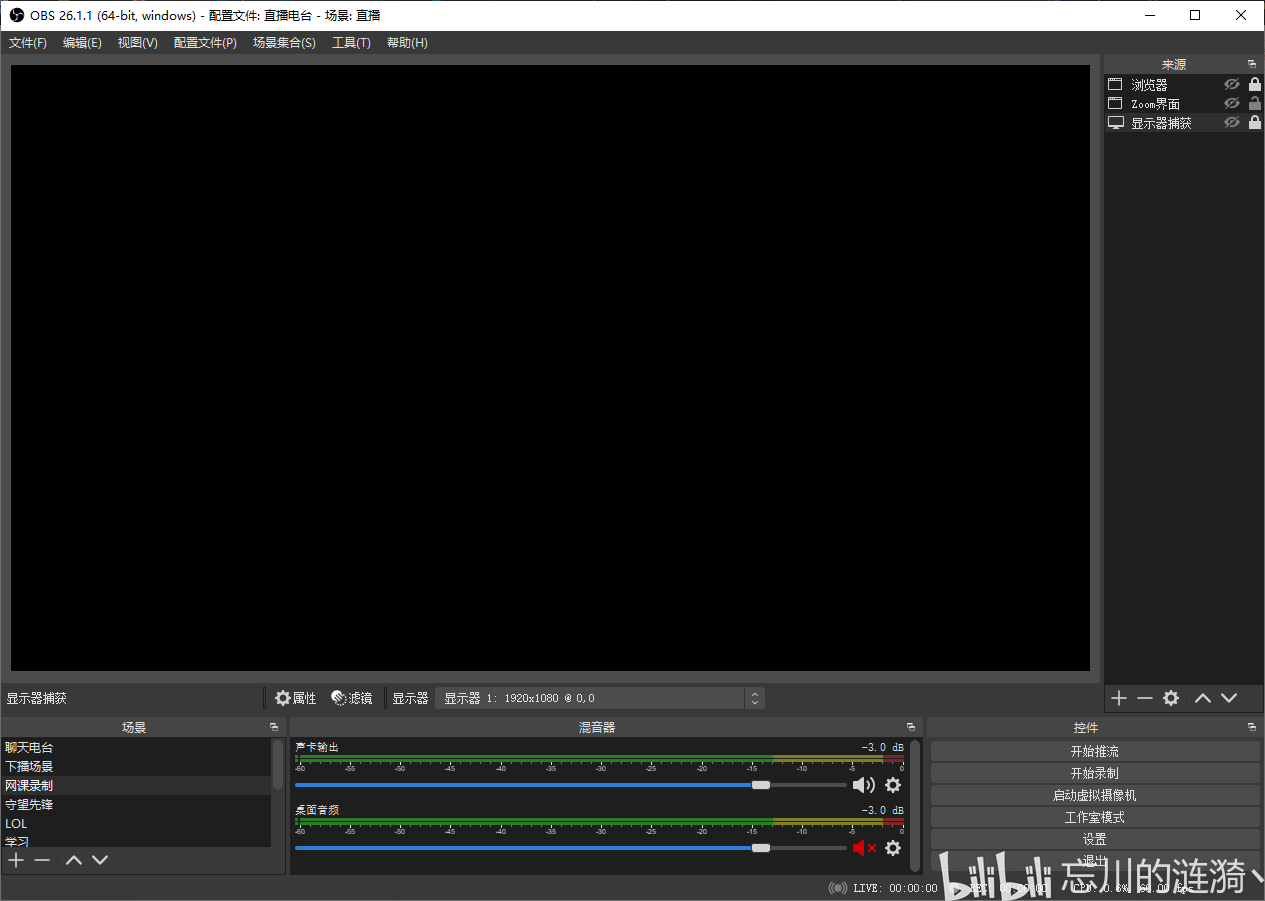Pop out the 来源 dock panel
This screenshot has height=901, width=1265.
tap(1252, 64)
